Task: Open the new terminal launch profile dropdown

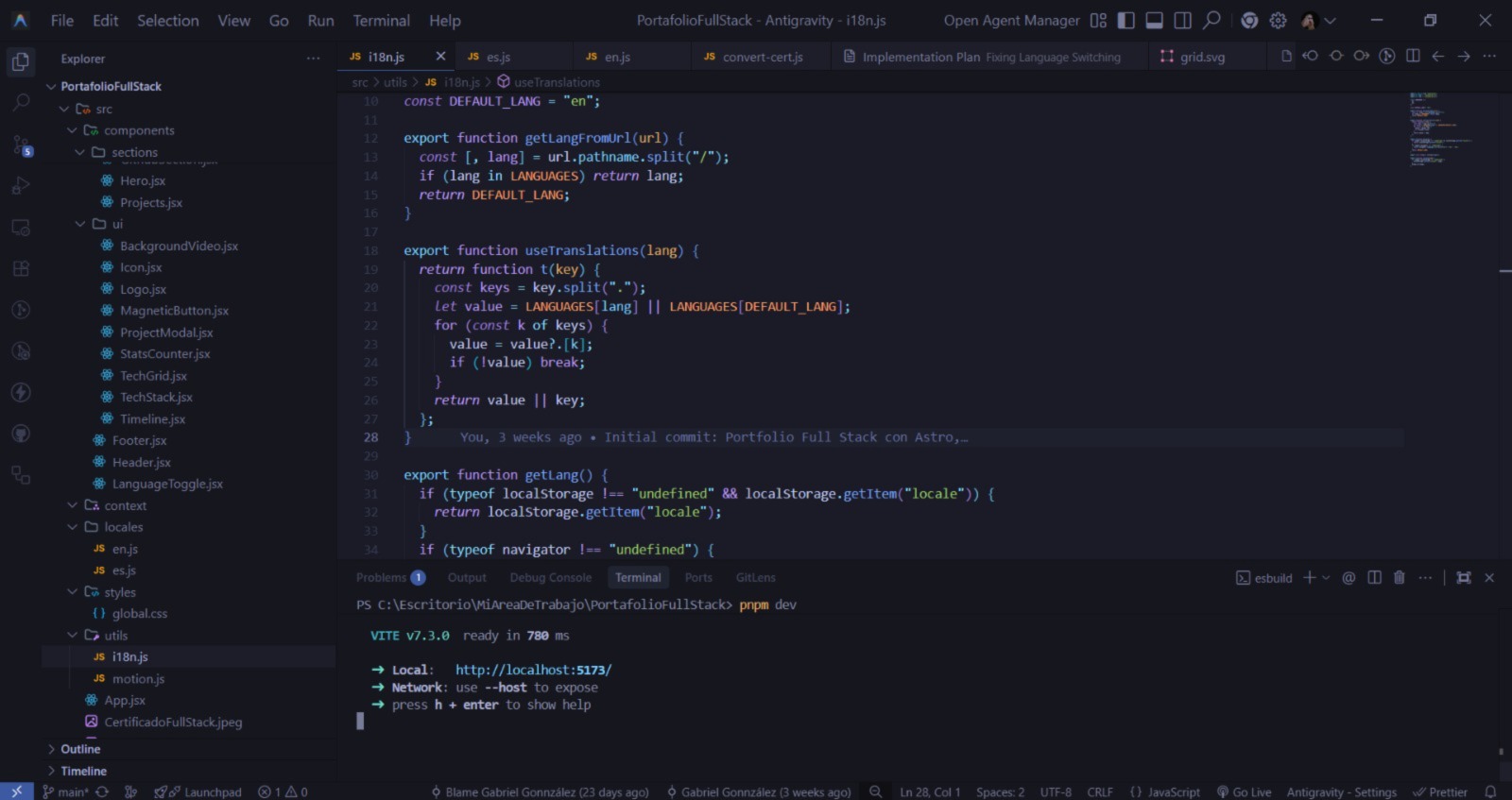Action: point(1326,578)
